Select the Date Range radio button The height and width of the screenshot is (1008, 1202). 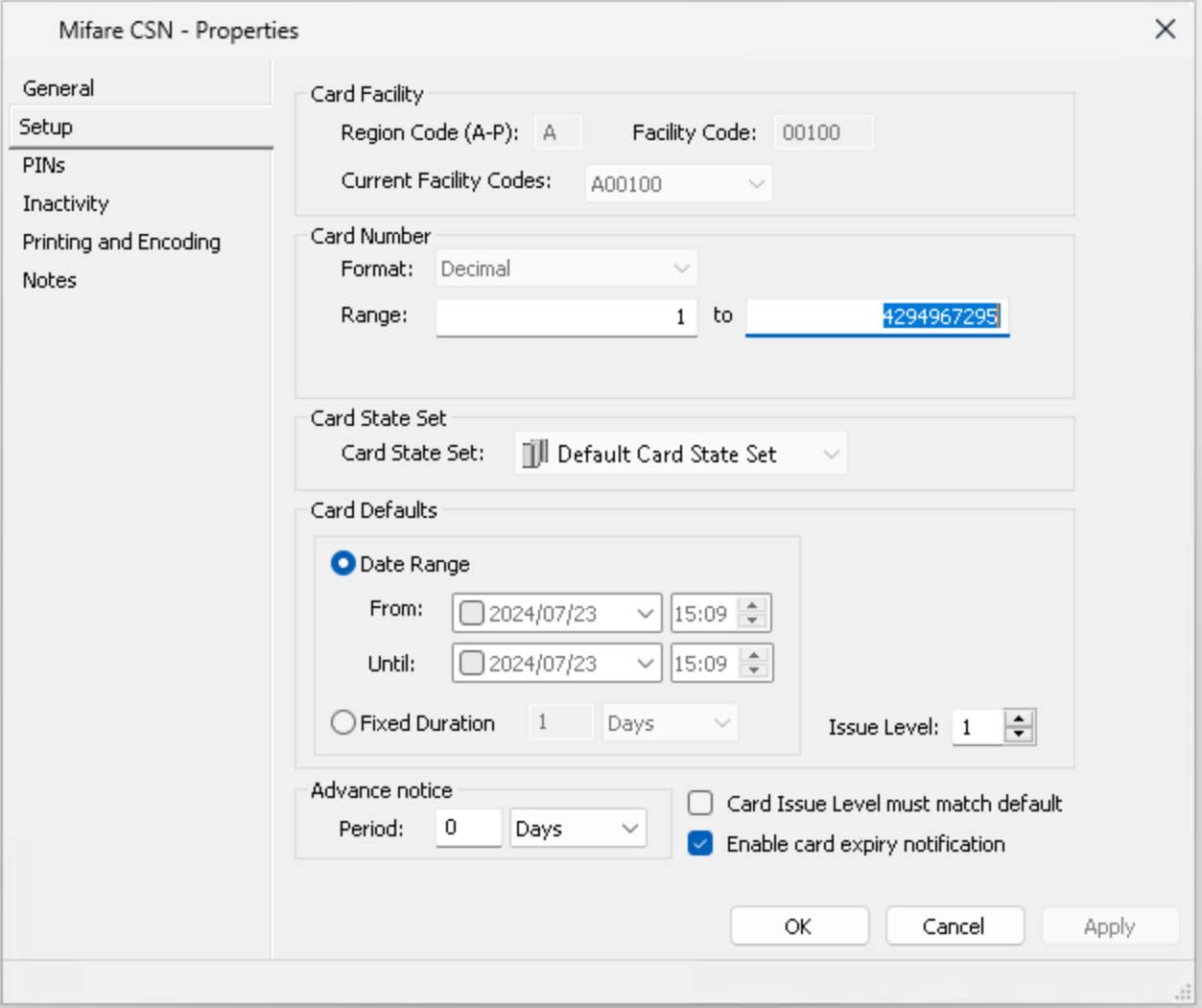342,563
